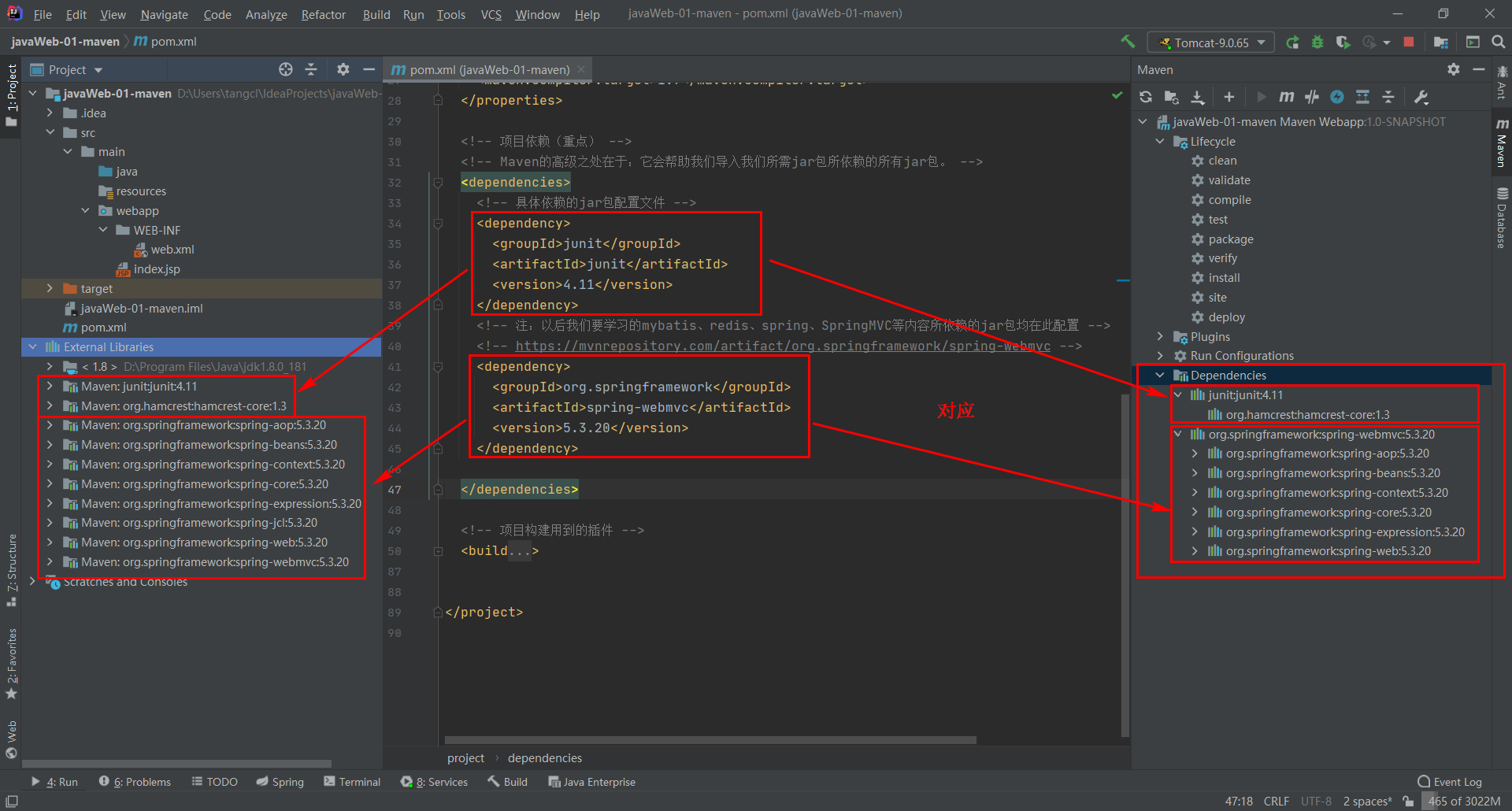The image size is (1512, 811).
Task: Open the Tomcat-9.0.65 run configuration dropdown
Action: click(1211, 43)
